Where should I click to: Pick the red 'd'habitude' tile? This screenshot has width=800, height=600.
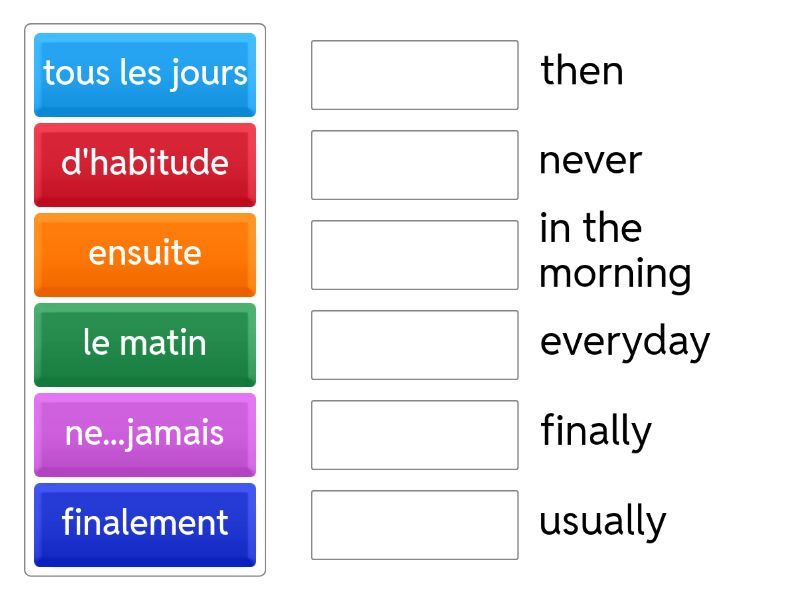[145, 164]
